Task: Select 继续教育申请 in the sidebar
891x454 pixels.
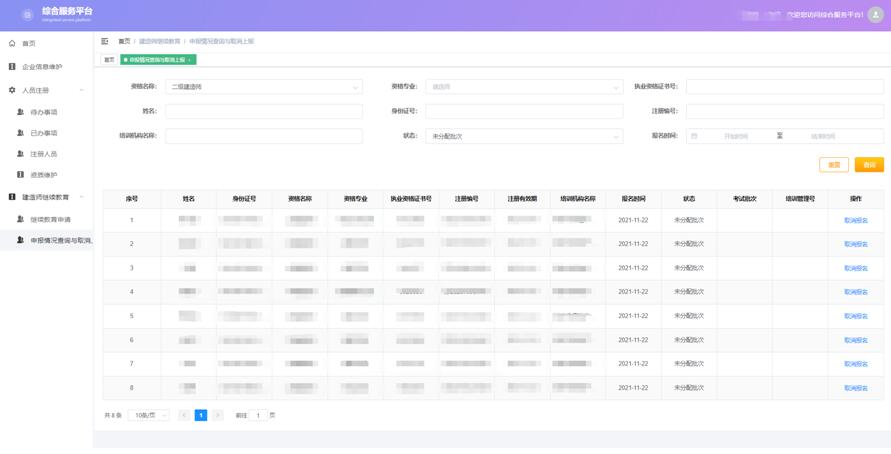Action: coord(50,219)
